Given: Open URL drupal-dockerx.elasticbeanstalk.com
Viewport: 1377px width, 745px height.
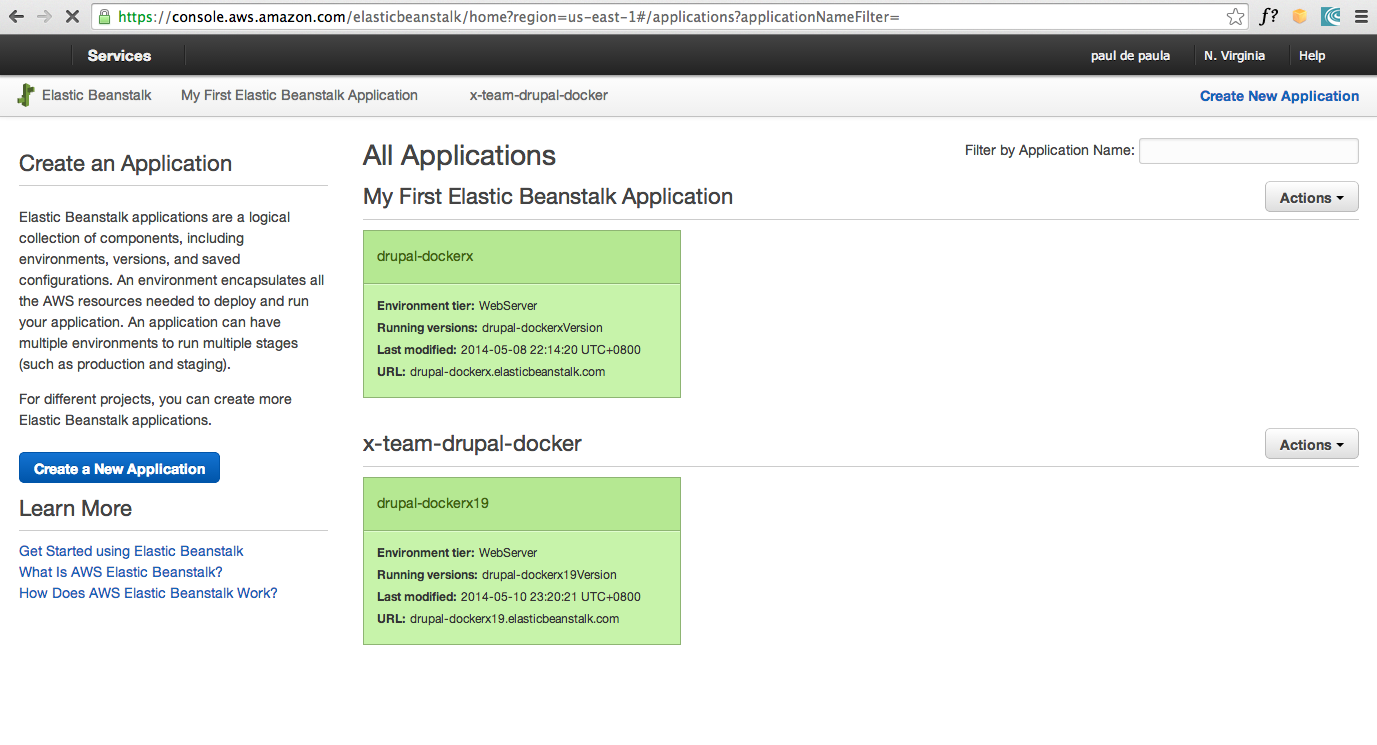Looking at the screenshot, I should click(508, 372).
